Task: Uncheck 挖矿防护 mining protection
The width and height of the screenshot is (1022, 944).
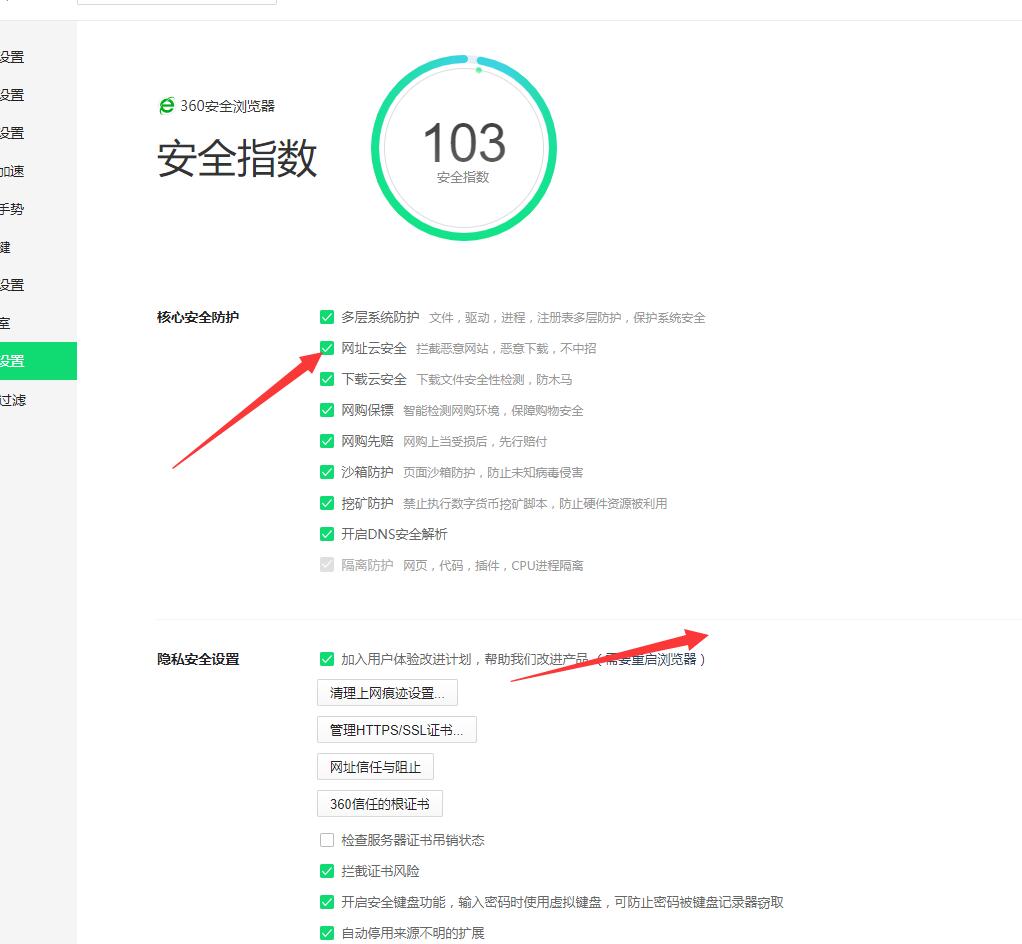Action: pos(327,503)
